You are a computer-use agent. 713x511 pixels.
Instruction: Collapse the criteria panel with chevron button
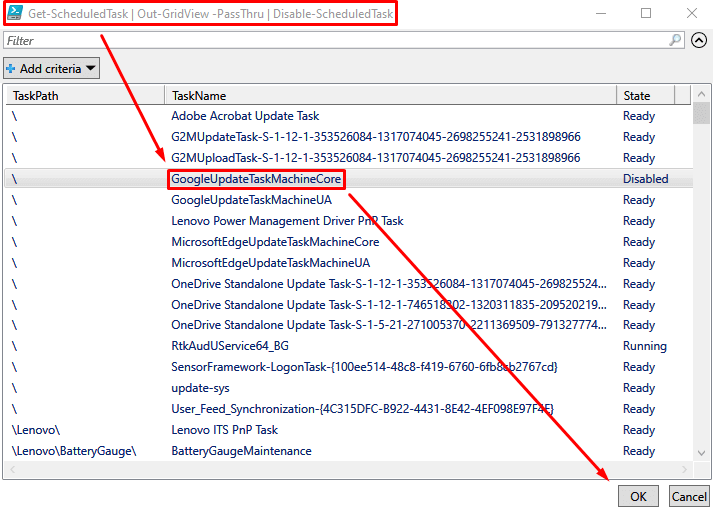click(x=699, y=41)
